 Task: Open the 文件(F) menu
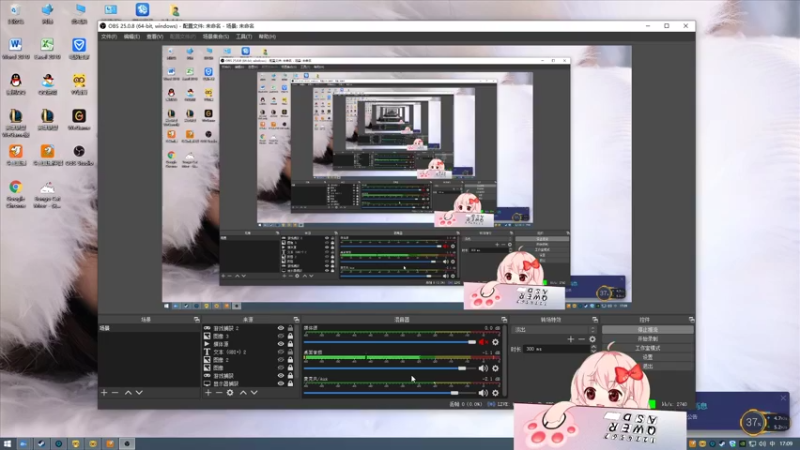point(109,37)
